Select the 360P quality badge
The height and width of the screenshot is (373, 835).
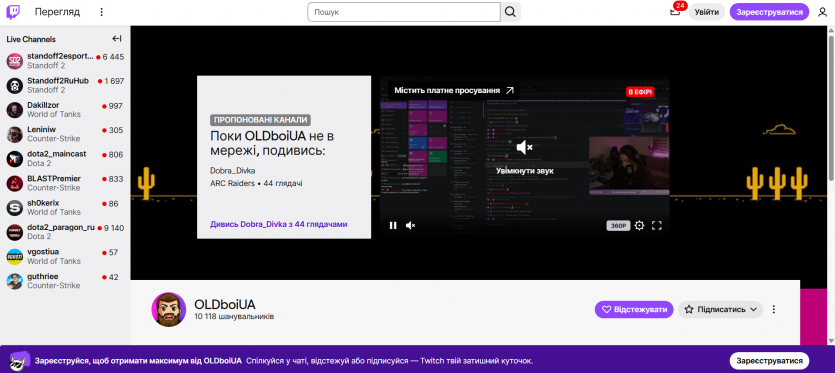pyautogui.click(x=618, y=226)
